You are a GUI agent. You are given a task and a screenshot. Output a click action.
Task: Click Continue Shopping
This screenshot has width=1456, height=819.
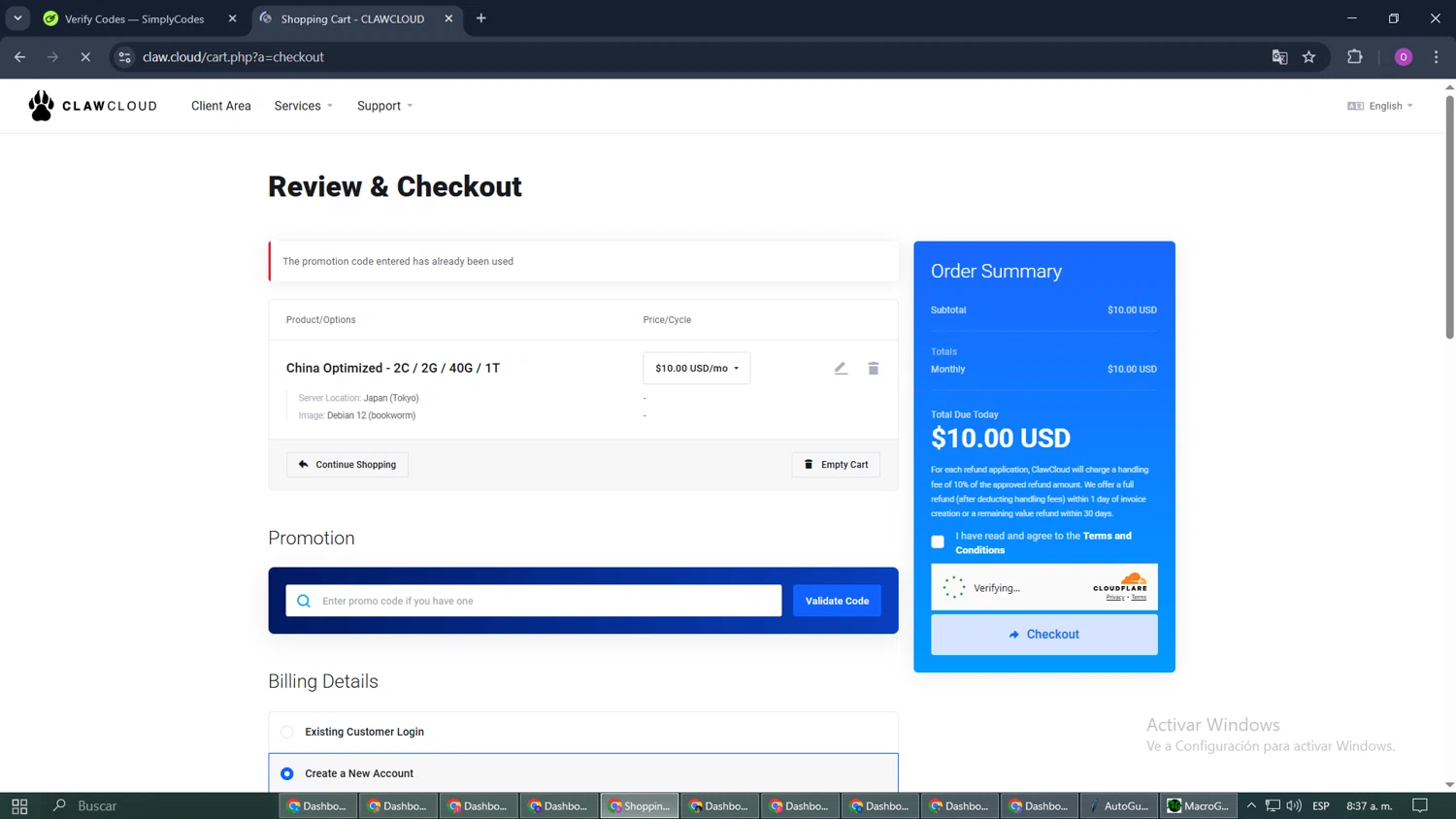click(347, 465)
